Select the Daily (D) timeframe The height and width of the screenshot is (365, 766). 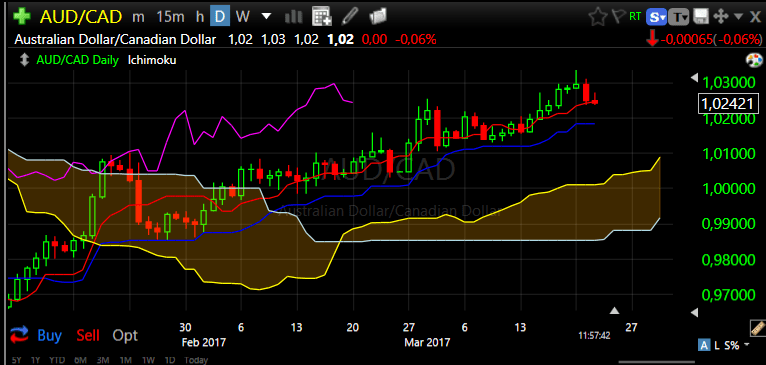pyautogui.click(x=220, y=17)
